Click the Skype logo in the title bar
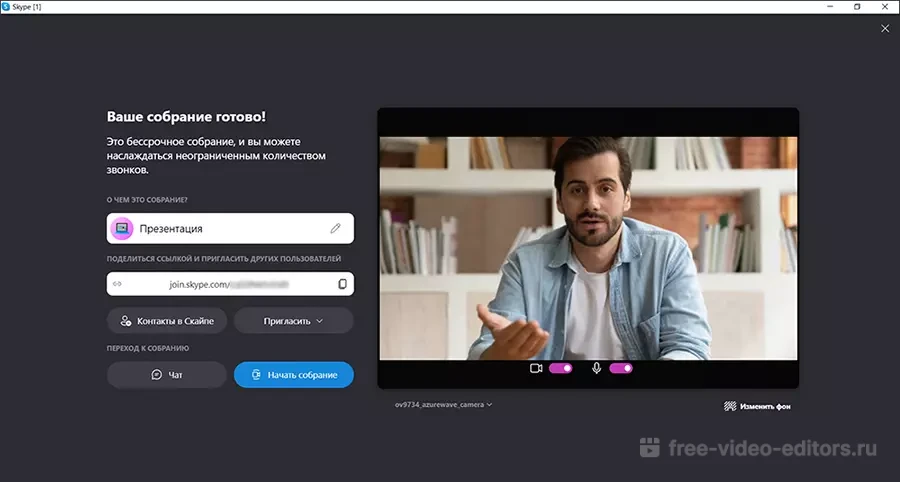900x482 pixels. click(x=7, y=6)
